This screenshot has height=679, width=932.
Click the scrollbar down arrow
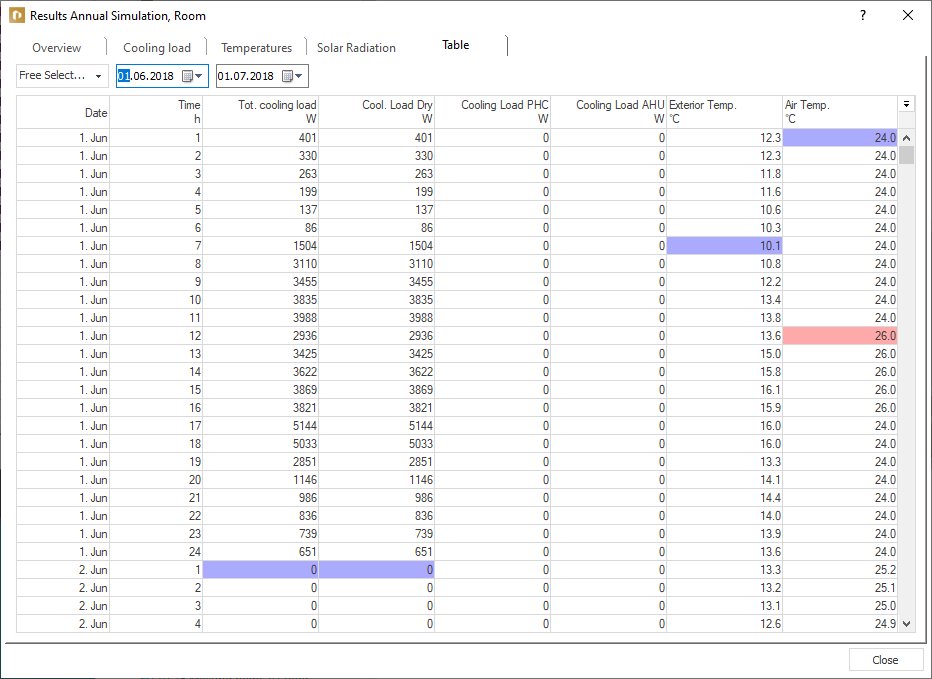906,624
